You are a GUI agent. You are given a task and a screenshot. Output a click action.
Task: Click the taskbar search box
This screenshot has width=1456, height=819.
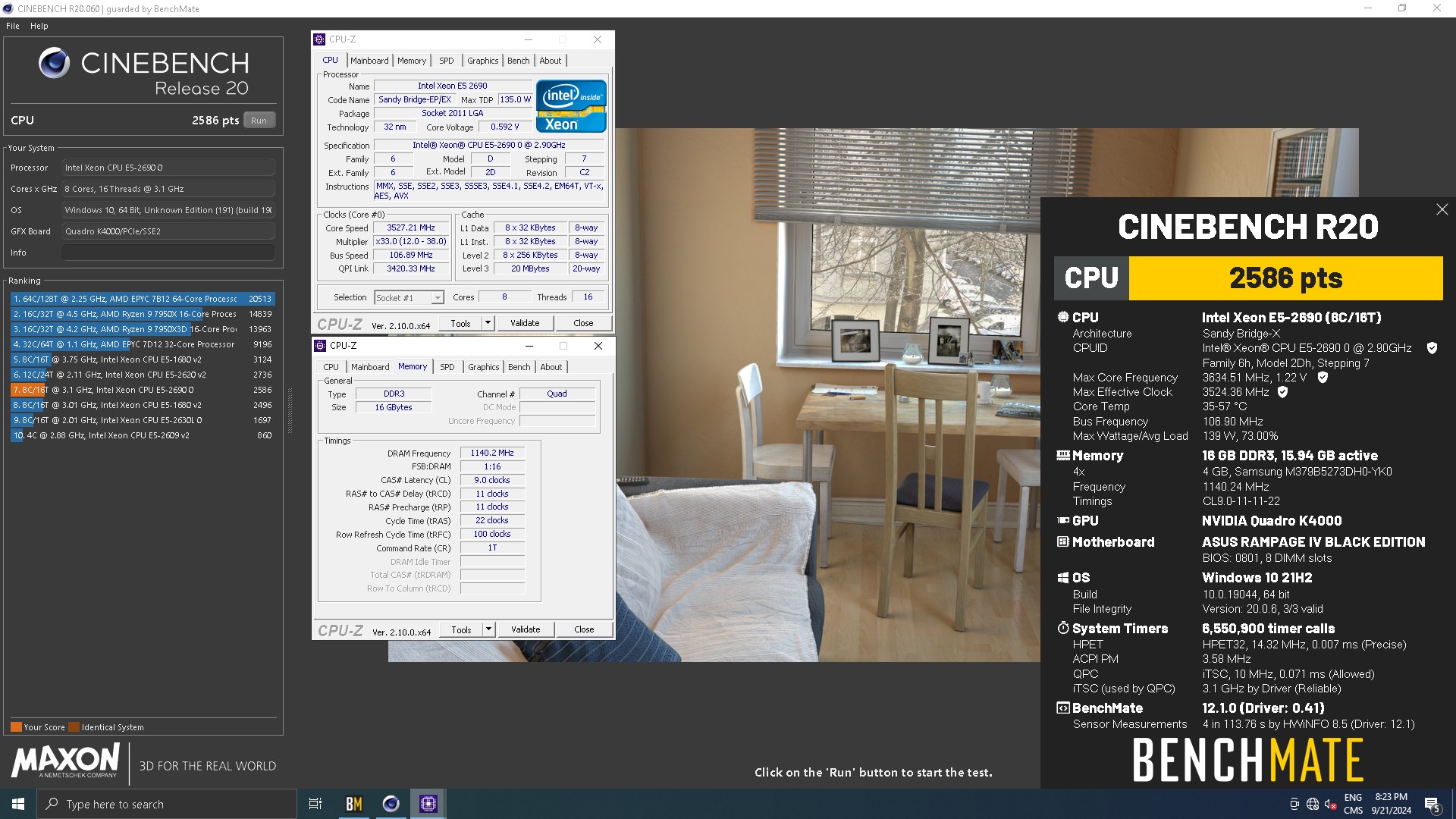point(167,804)
